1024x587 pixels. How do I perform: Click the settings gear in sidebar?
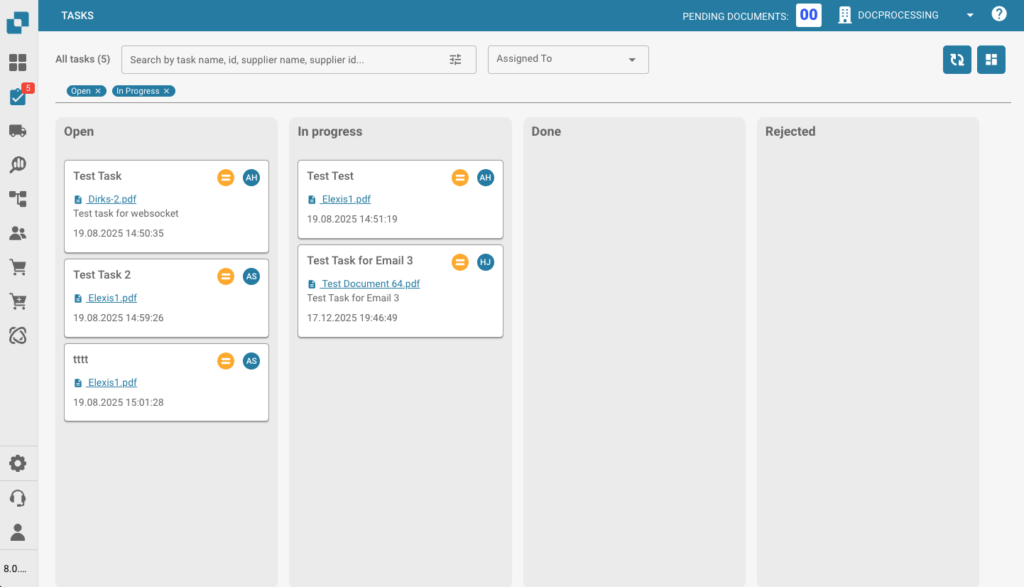point(18,464)
